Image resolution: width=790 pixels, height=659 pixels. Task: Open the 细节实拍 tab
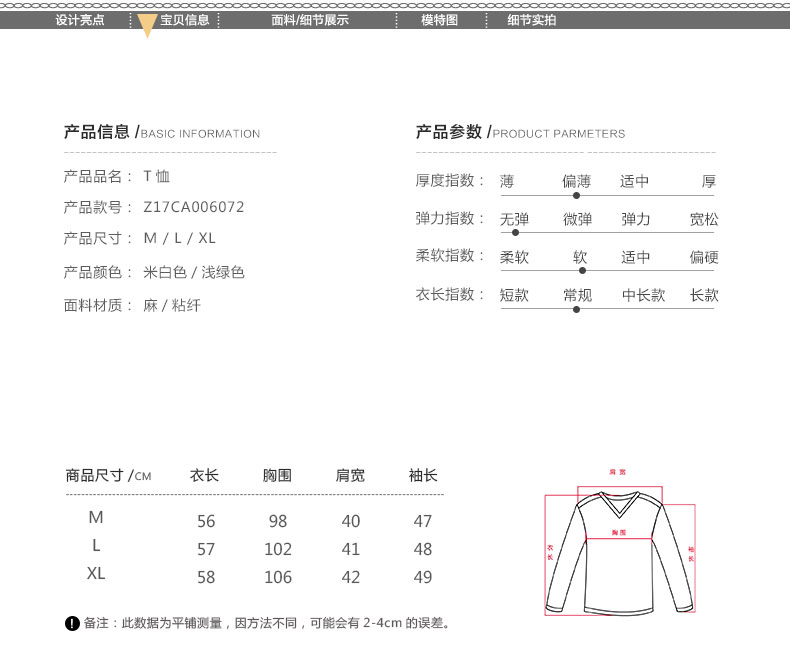(x=531, y=20)
